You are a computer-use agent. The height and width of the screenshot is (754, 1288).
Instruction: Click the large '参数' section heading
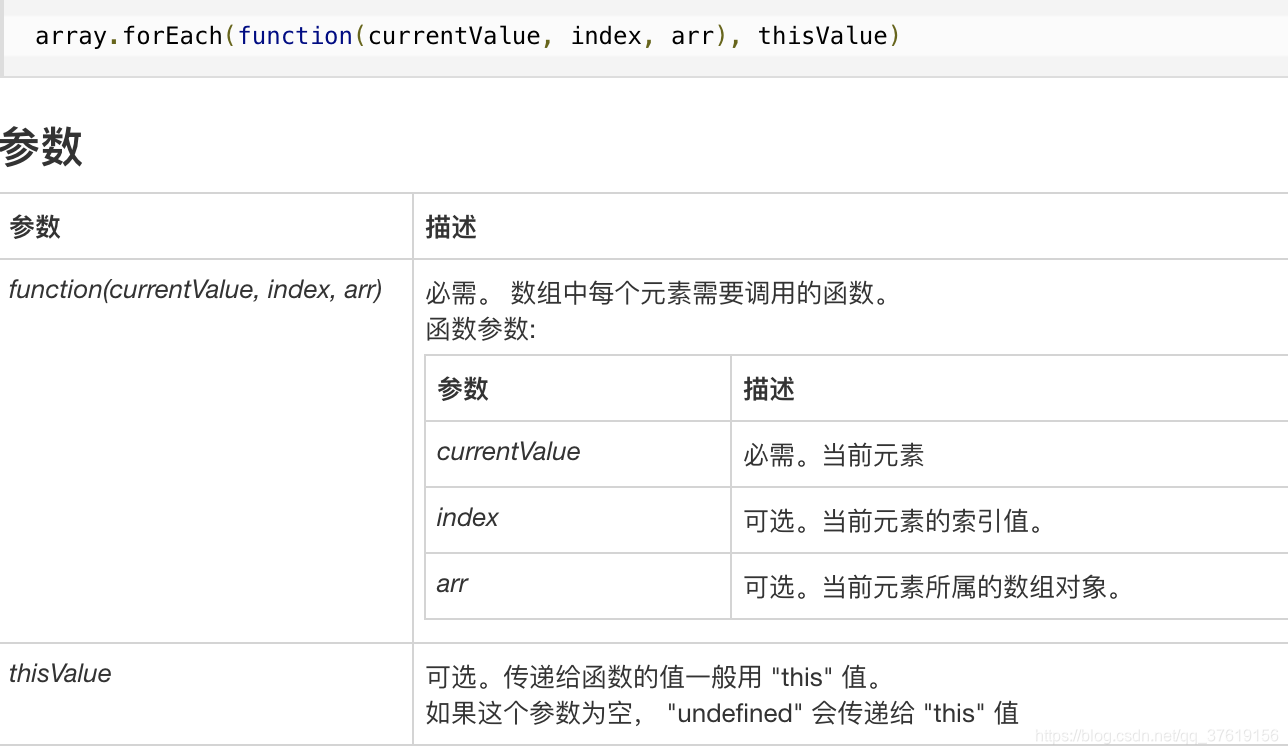pos(41,147)
